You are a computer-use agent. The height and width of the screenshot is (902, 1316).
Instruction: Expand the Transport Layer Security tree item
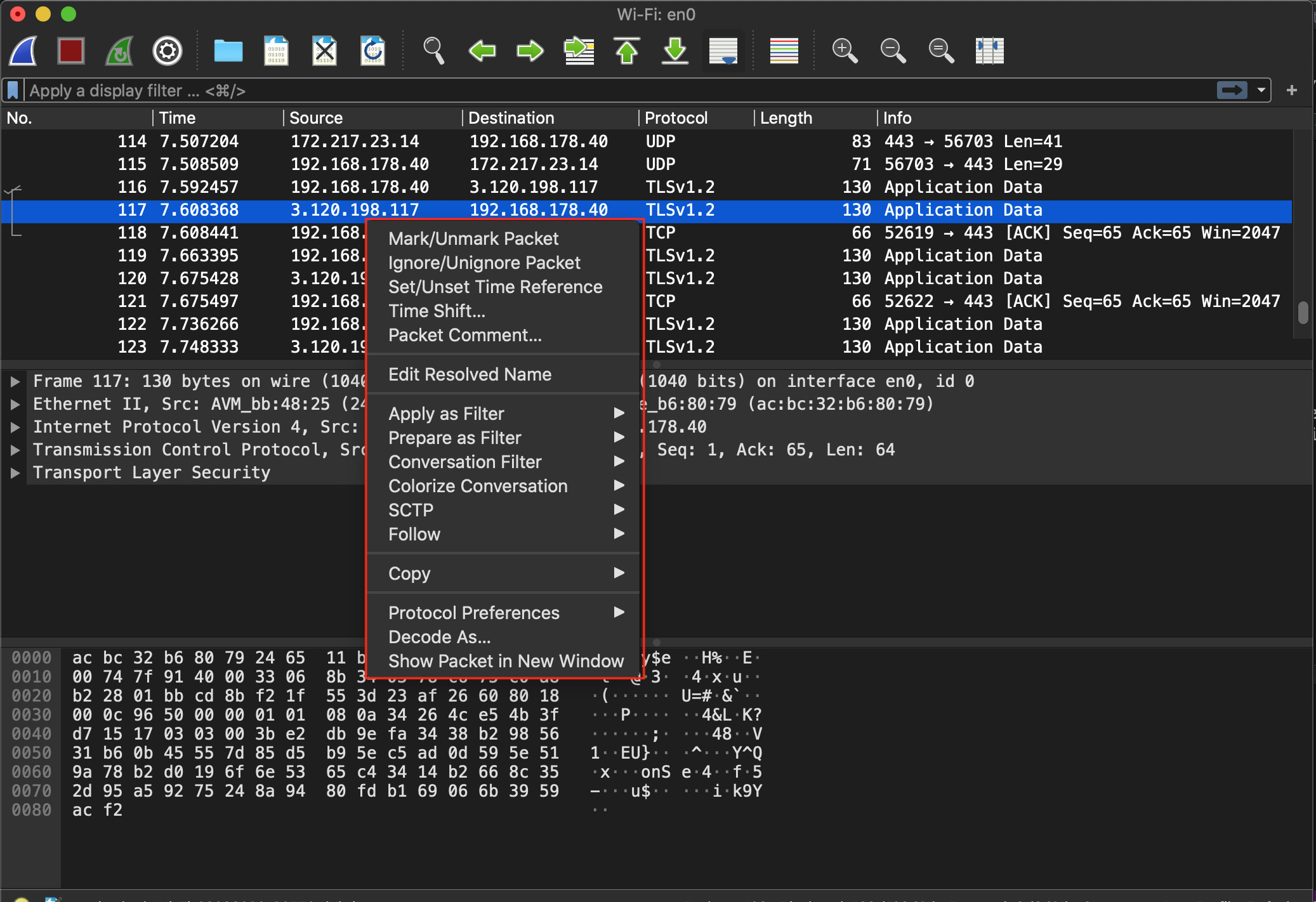tap(14, 472)
